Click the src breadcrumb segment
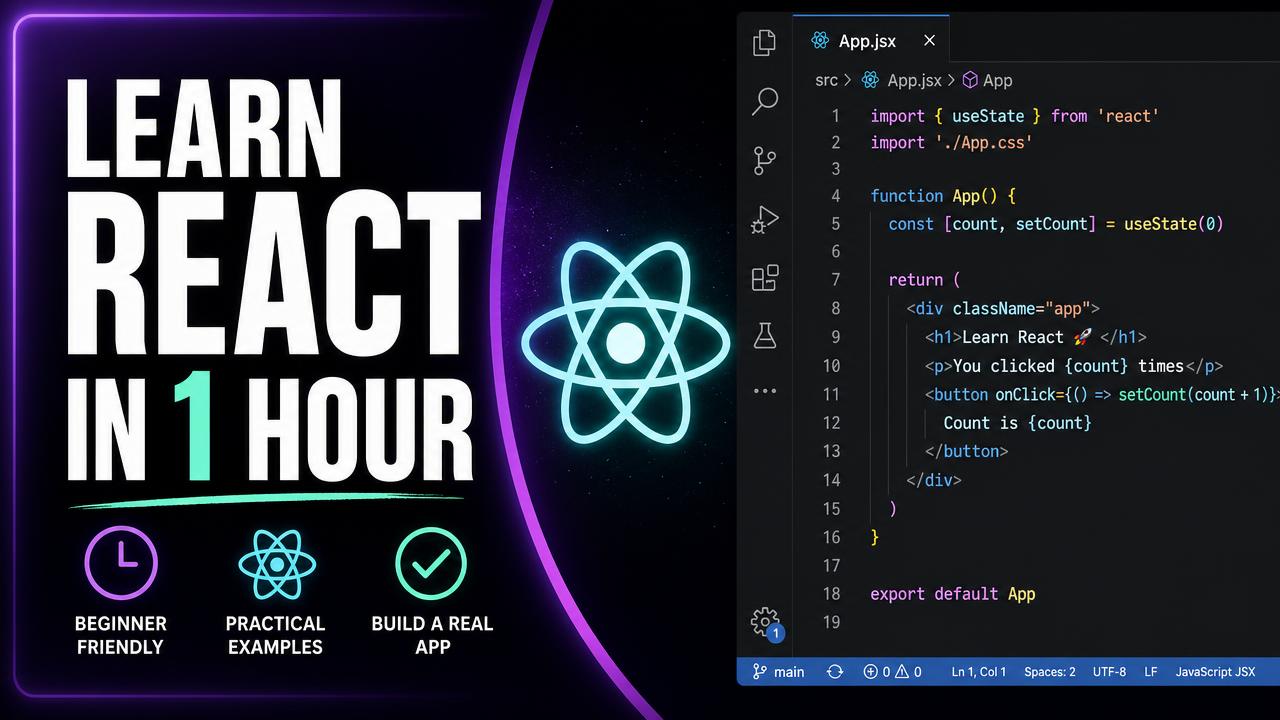Viewport: 1280px width, 720px height. click(826, 80)
